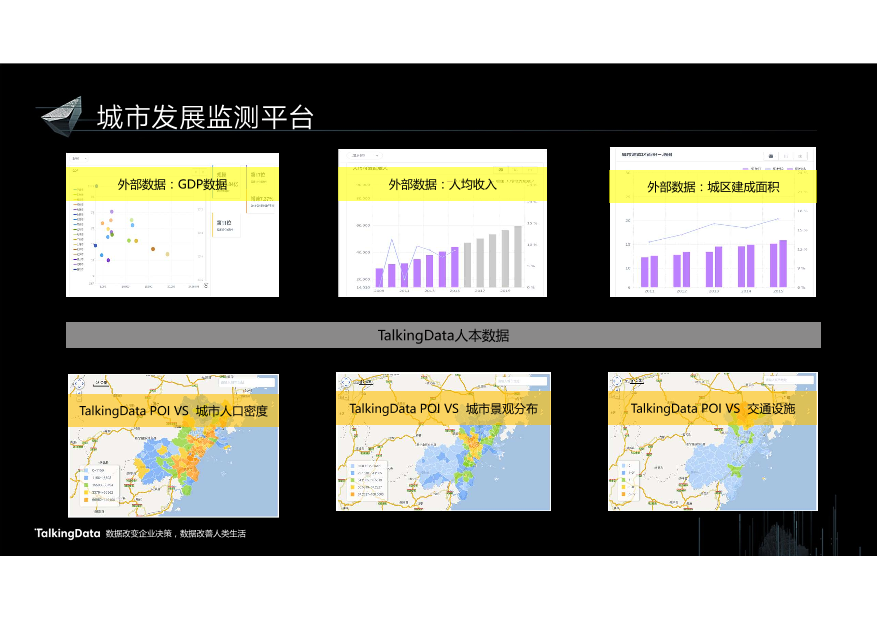
Task: Click pan compass control on 城市人口密度 map
Action: [x=79, y=383]
